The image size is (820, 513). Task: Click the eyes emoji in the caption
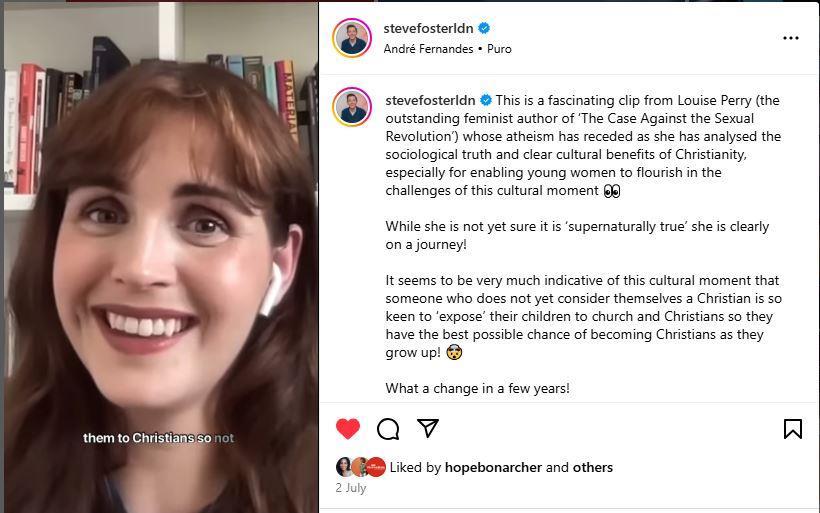tap(612, 191)
